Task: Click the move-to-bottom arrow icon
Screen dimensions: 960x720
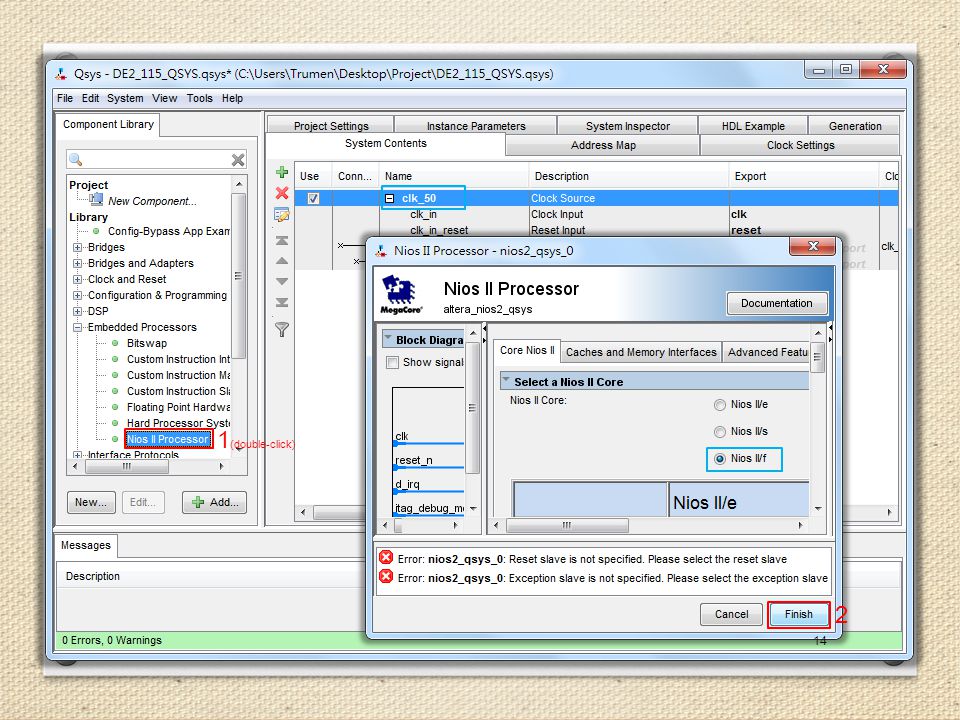Action: (282, 302)
